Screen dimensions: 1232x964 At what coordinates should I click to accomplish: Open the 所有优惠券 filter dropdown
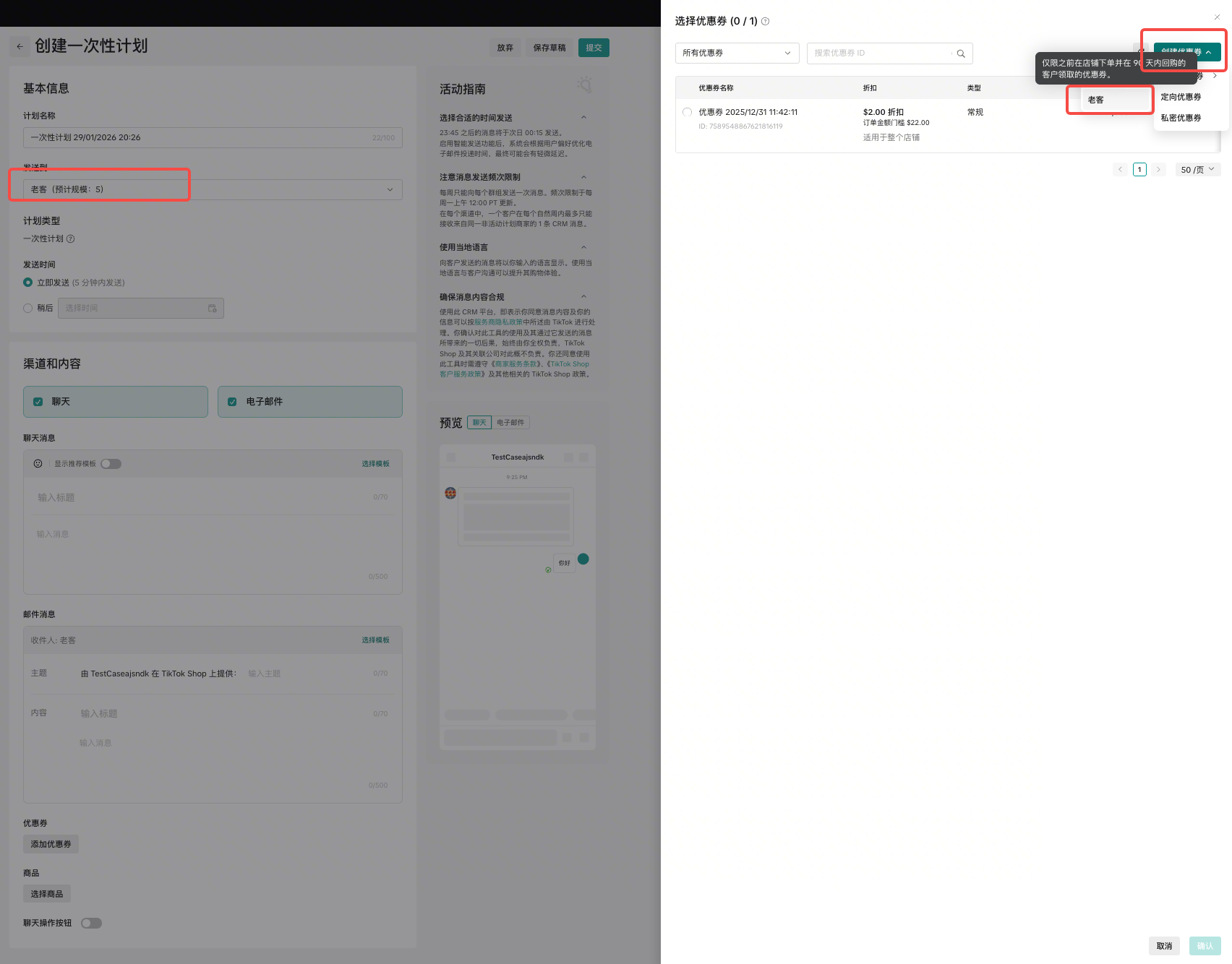click(737, 53)
